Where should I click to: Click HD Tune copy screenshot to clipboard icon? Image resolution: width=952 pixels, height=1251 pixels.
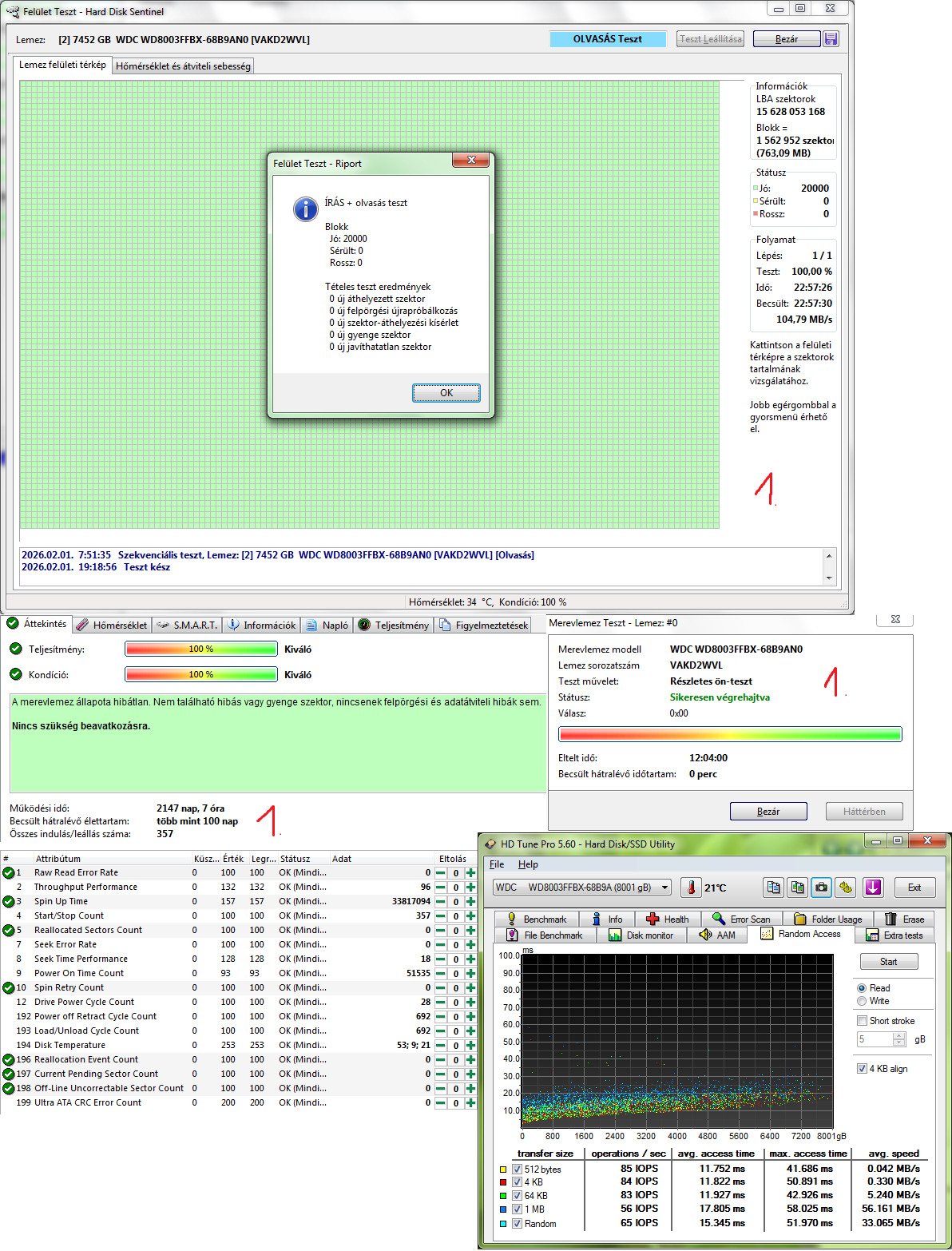[797, 888]
